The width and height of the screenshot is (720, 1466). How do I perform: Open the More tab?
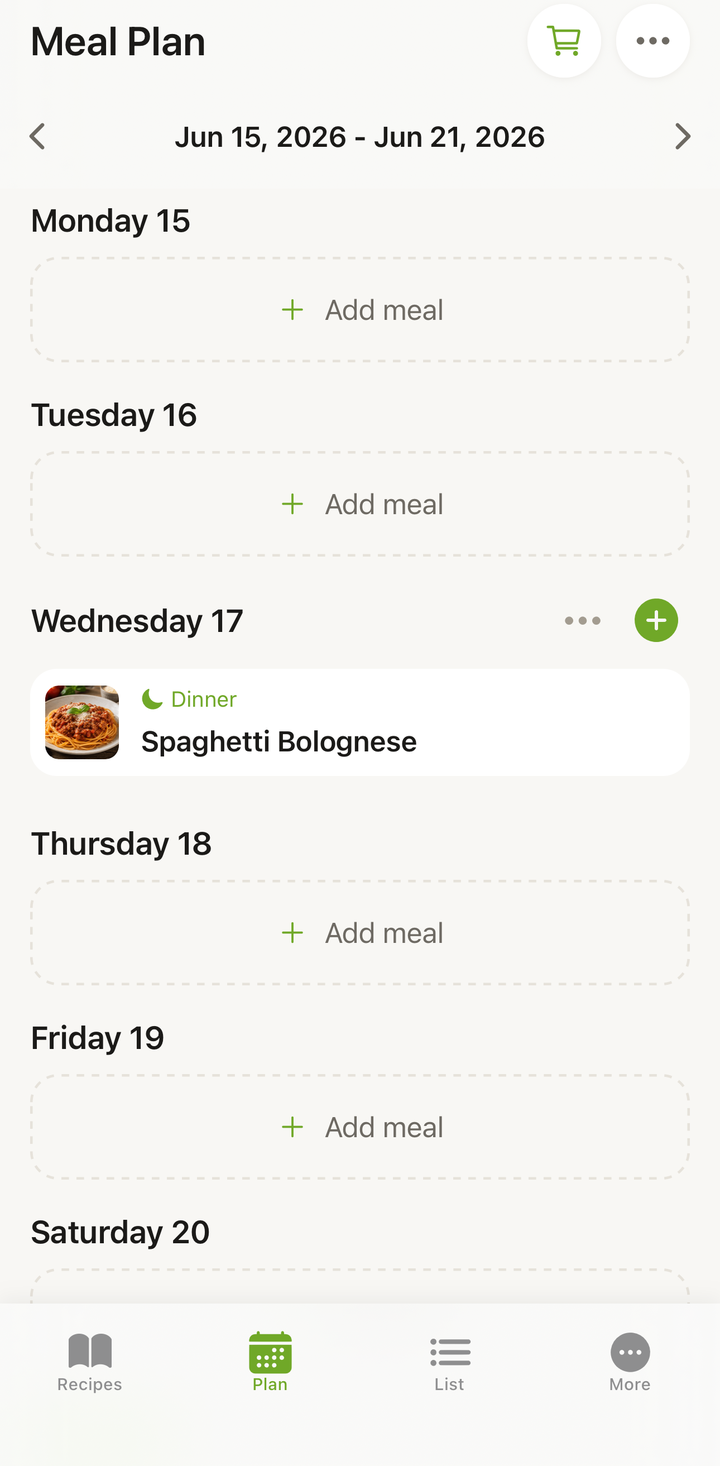(x=630, y=1362)
